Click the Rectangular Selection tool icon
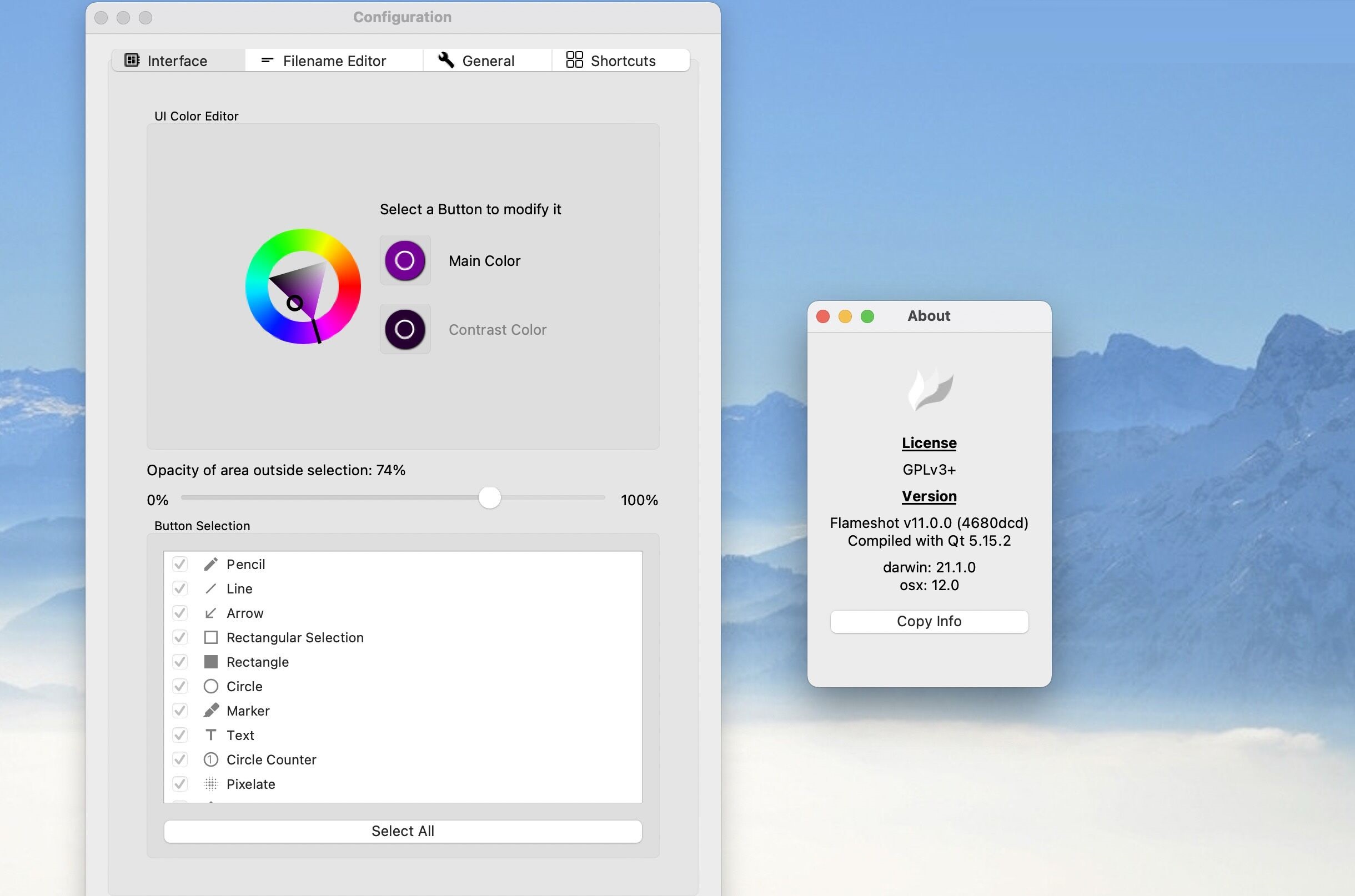This screenshot has height=896, width=1355. tap(211, 637)
